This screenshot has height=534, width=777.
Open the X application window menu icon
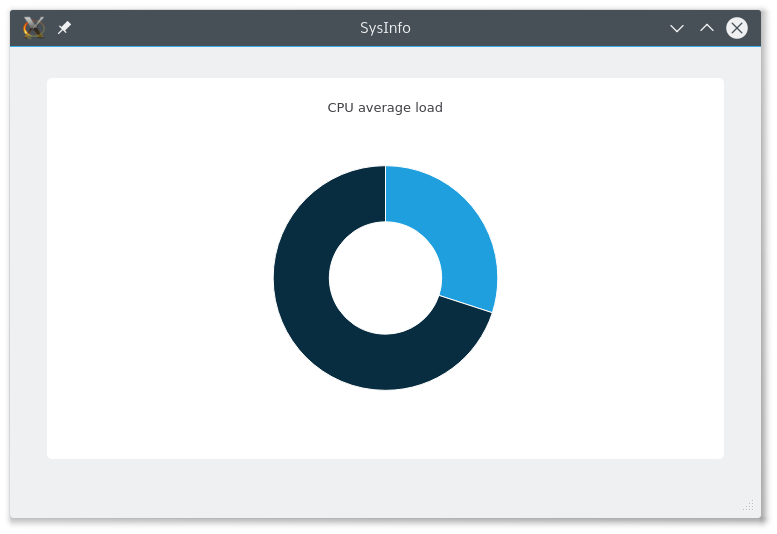(x=34, y=28)
